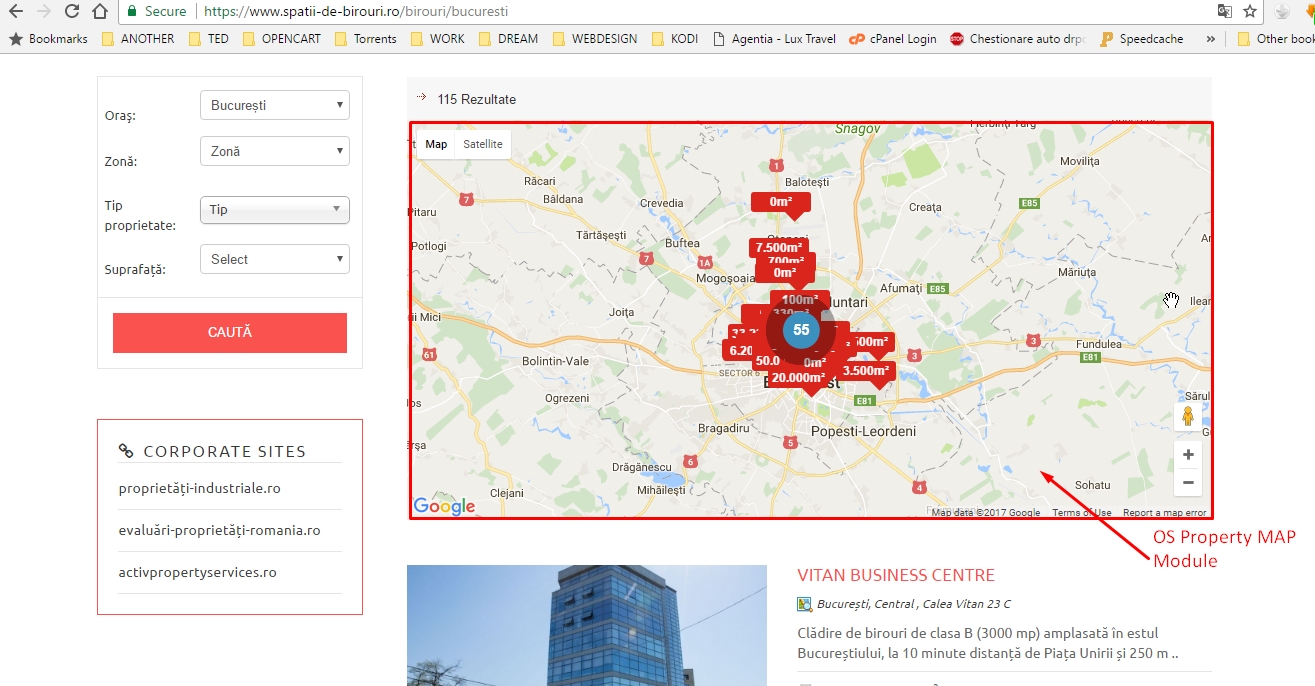
Task: Open the TED bookmarks folder
Action: tap(208, 39)
